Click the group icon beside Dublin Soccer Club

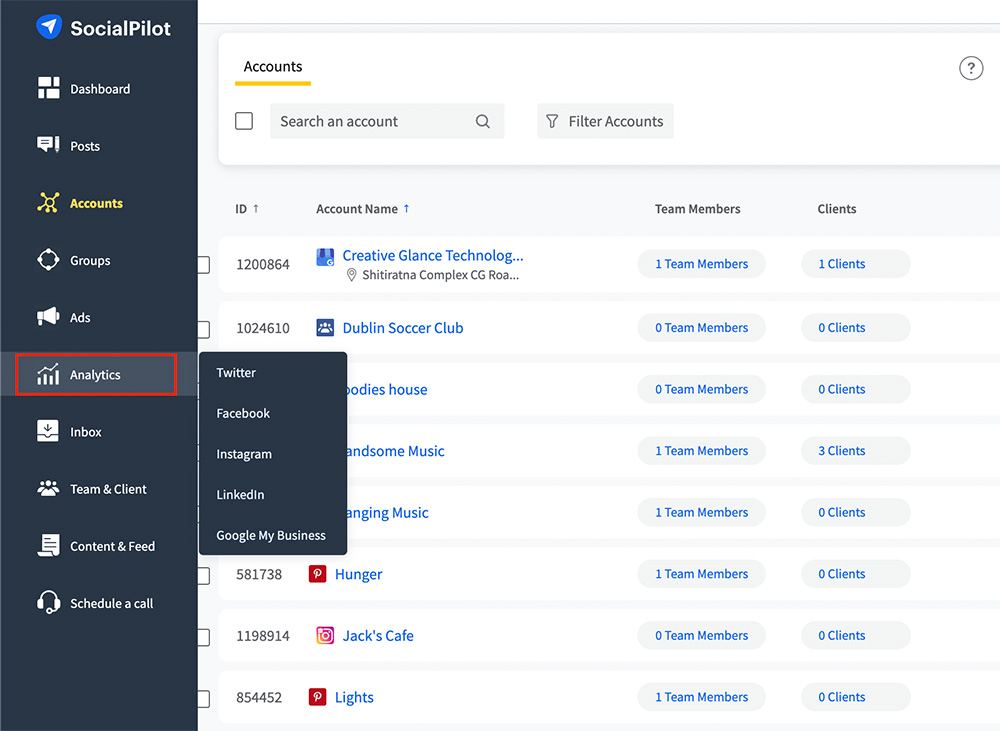pos(325,328)
